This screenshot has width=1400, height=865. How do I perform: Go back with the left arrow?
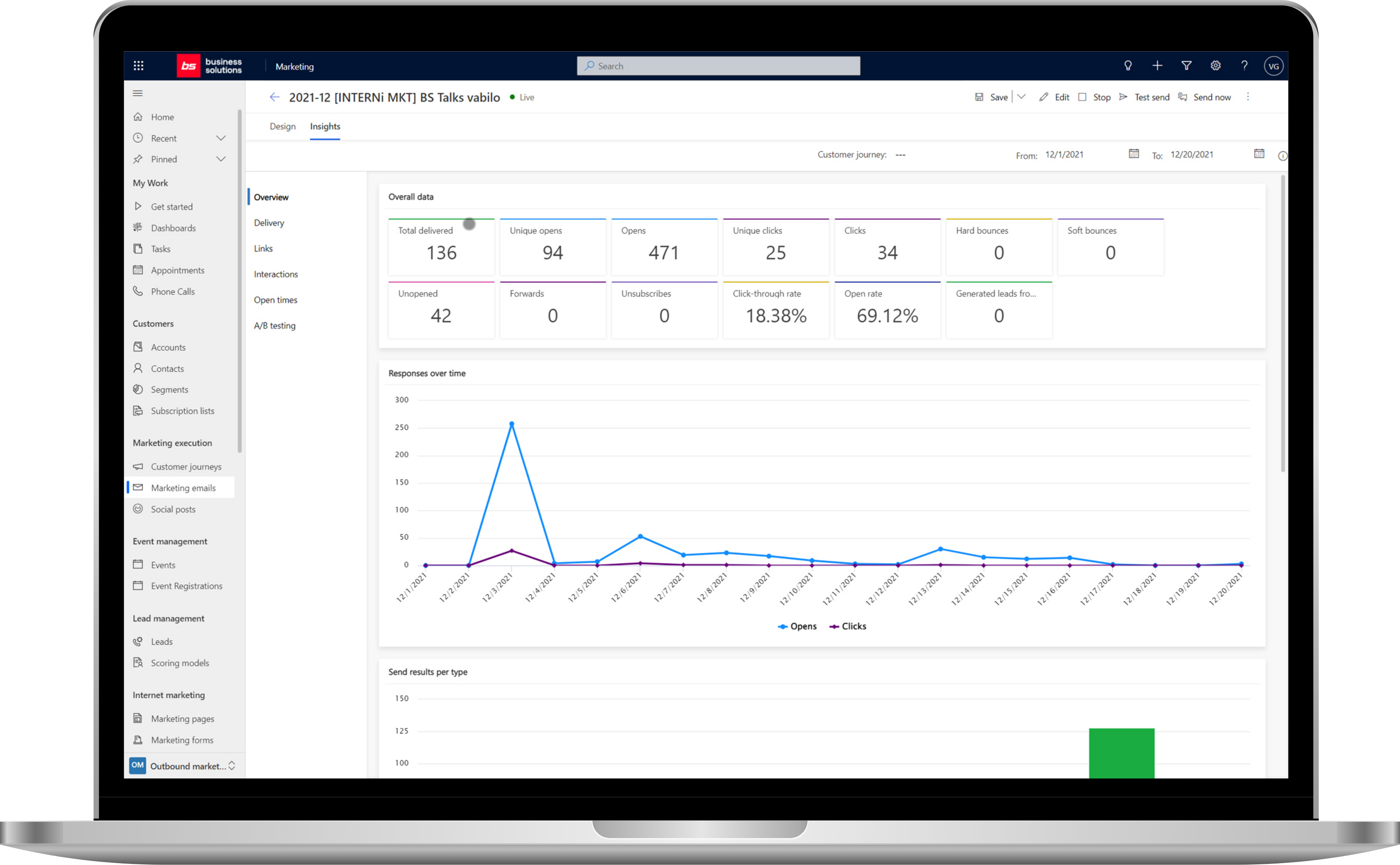[275, 97]
